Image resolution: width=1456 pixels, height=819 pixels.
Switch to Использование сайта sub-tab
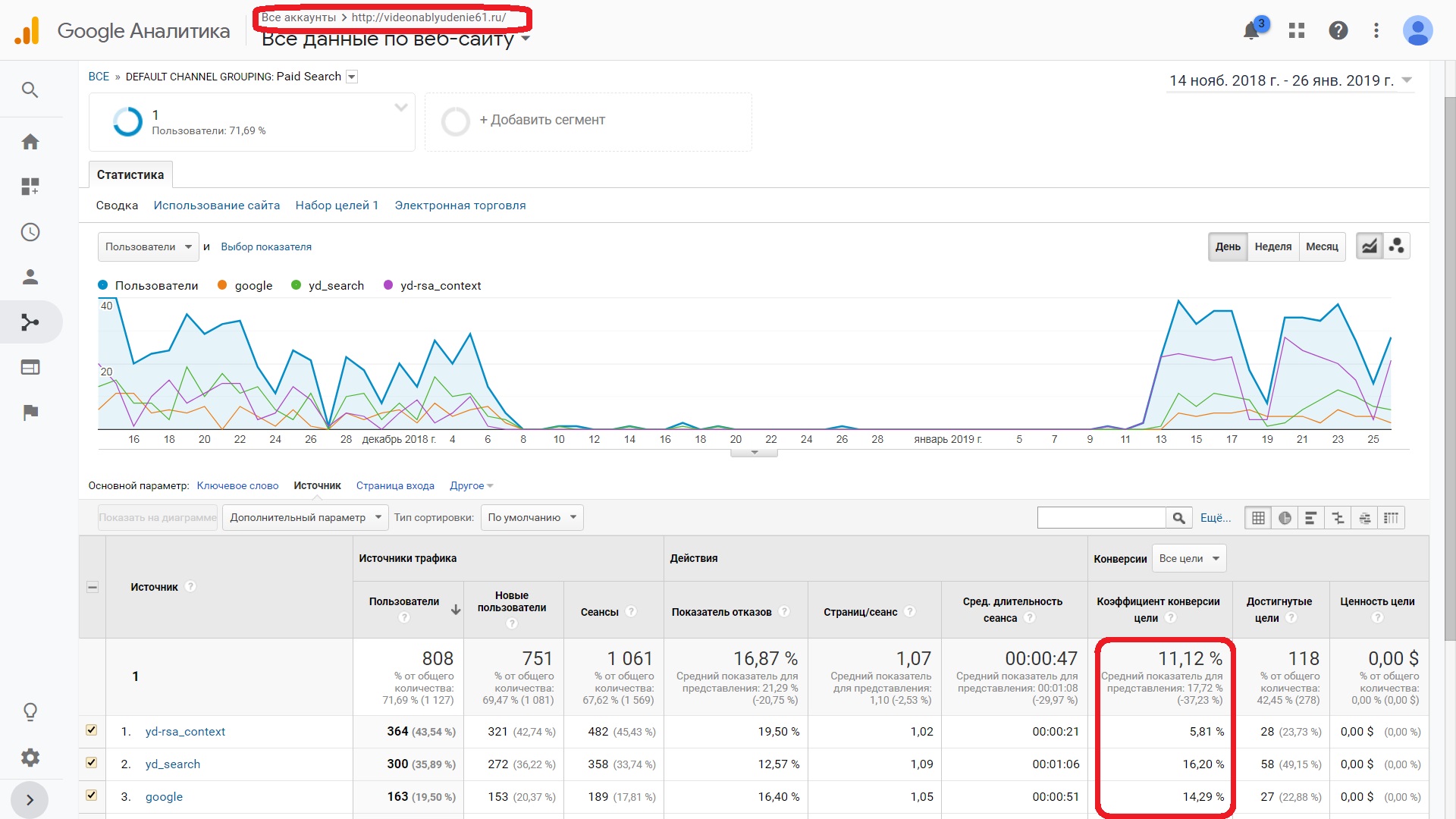[x=216, y=206]
